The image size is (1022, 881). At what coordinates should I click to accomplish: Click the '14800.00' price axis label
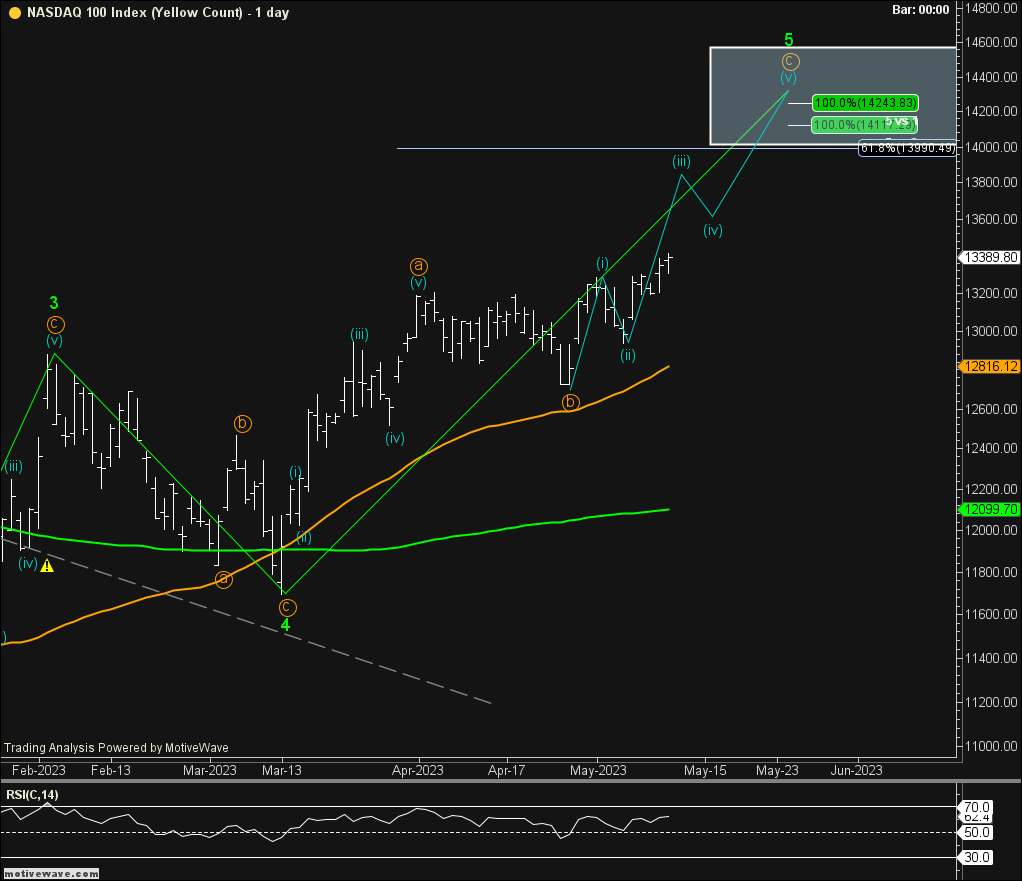[x=992, y=8]
